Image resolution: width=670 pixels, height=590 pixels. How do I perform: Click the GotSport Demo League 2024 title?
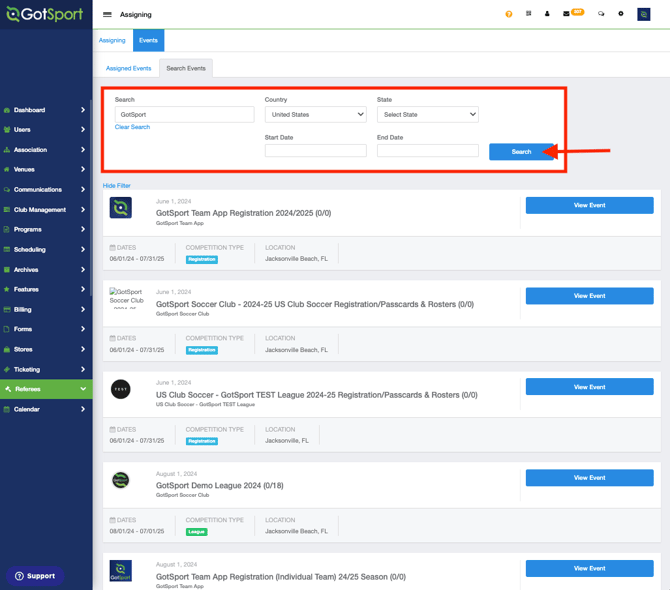pos(219,485)
